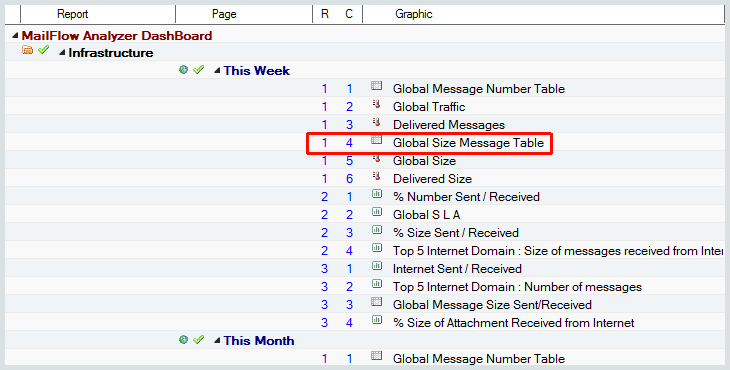This screenshot has width=730, height=370.
Task: Click the folder icon beside Infrastructure
Action: (x=27, y=50)
